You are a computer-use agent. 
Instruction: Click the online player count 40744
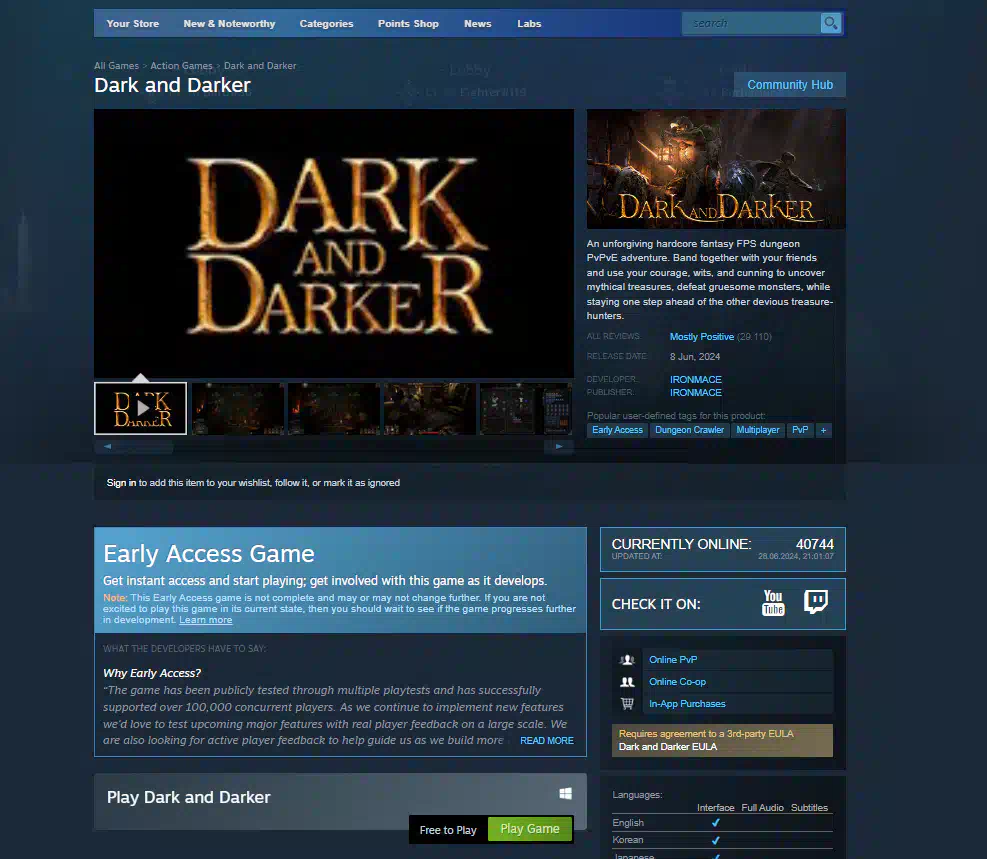click(815, 544)
